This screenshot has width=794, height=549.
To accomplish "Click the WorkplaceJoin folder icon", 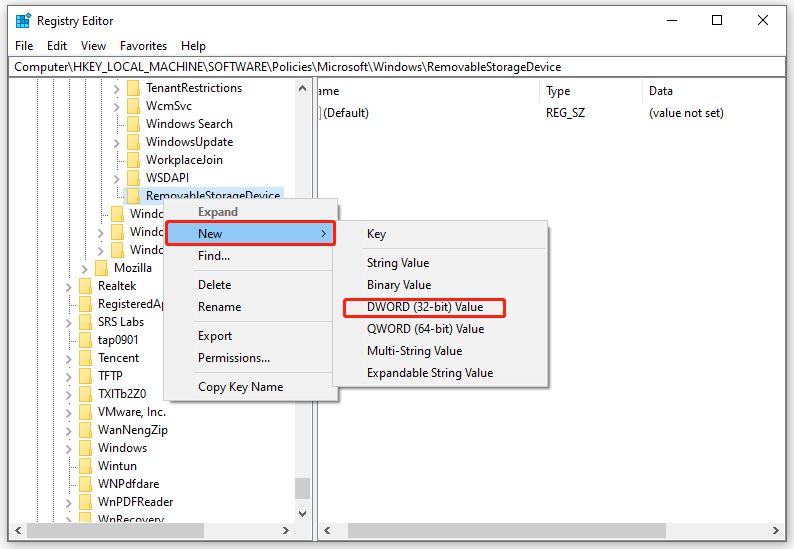I will point(134,160).
